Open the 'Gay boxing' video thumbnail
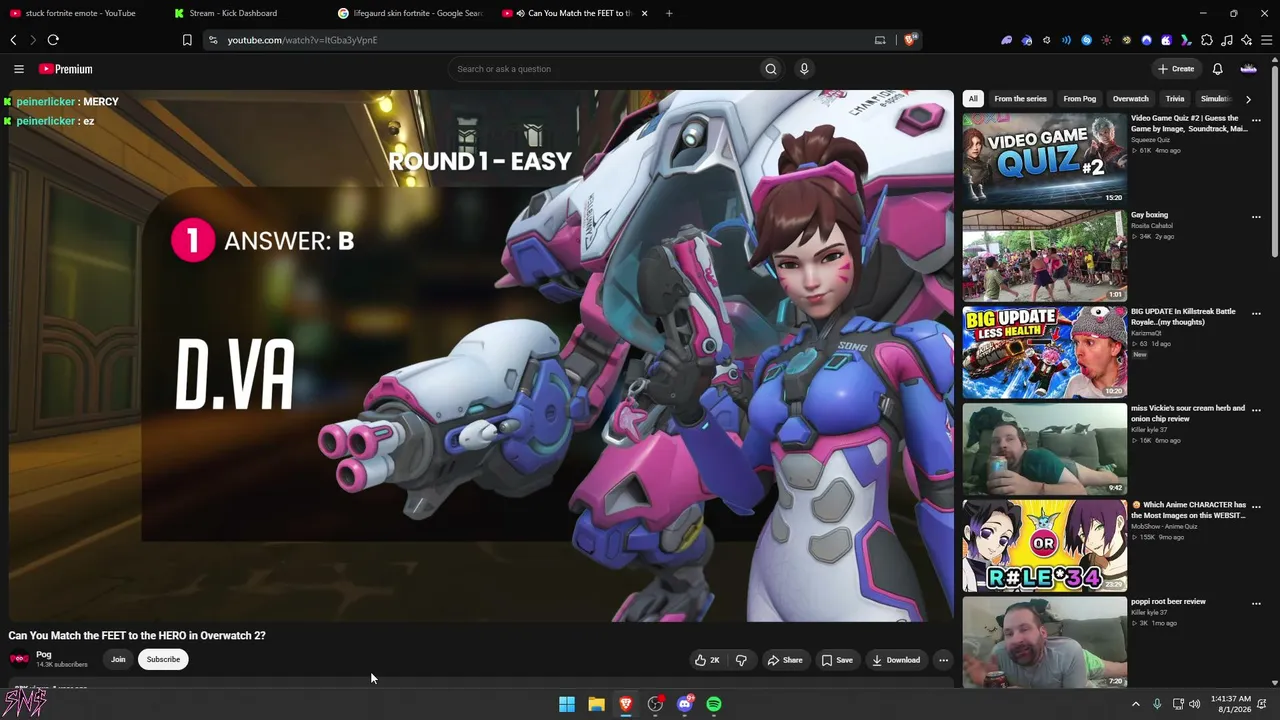The height and width of the screenshot is (720, 1280). pyautogui.click(x=1044, y=255)
